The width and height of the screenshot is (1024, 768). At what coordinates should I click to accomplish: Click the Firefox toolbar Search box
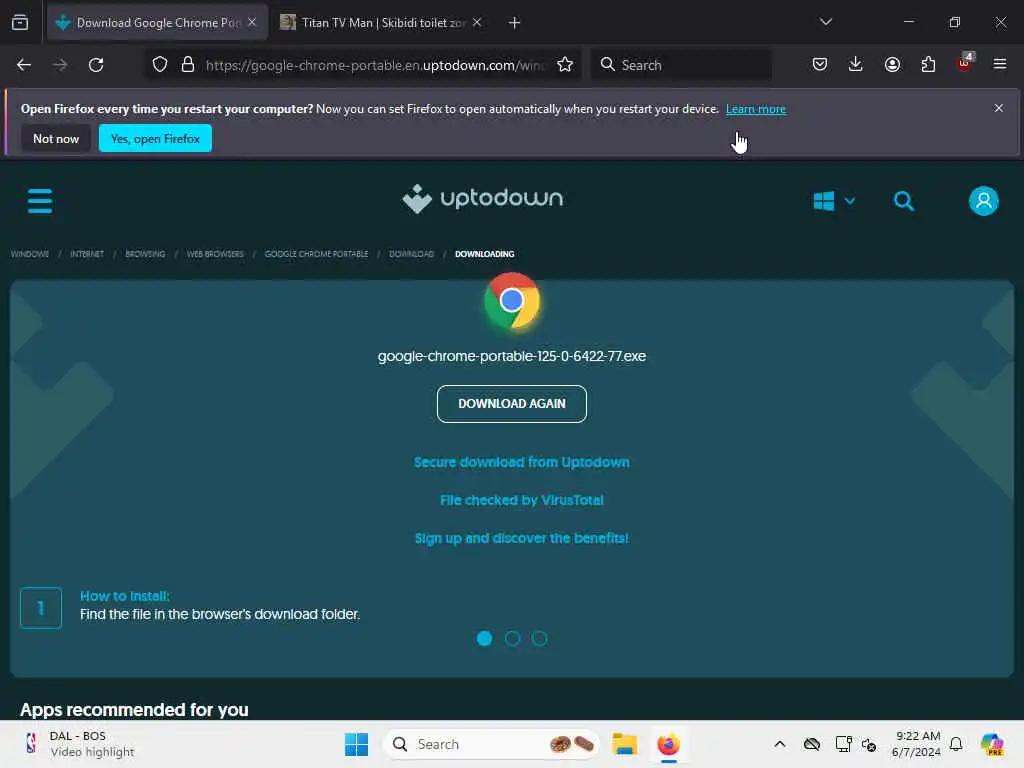[681, 65]
